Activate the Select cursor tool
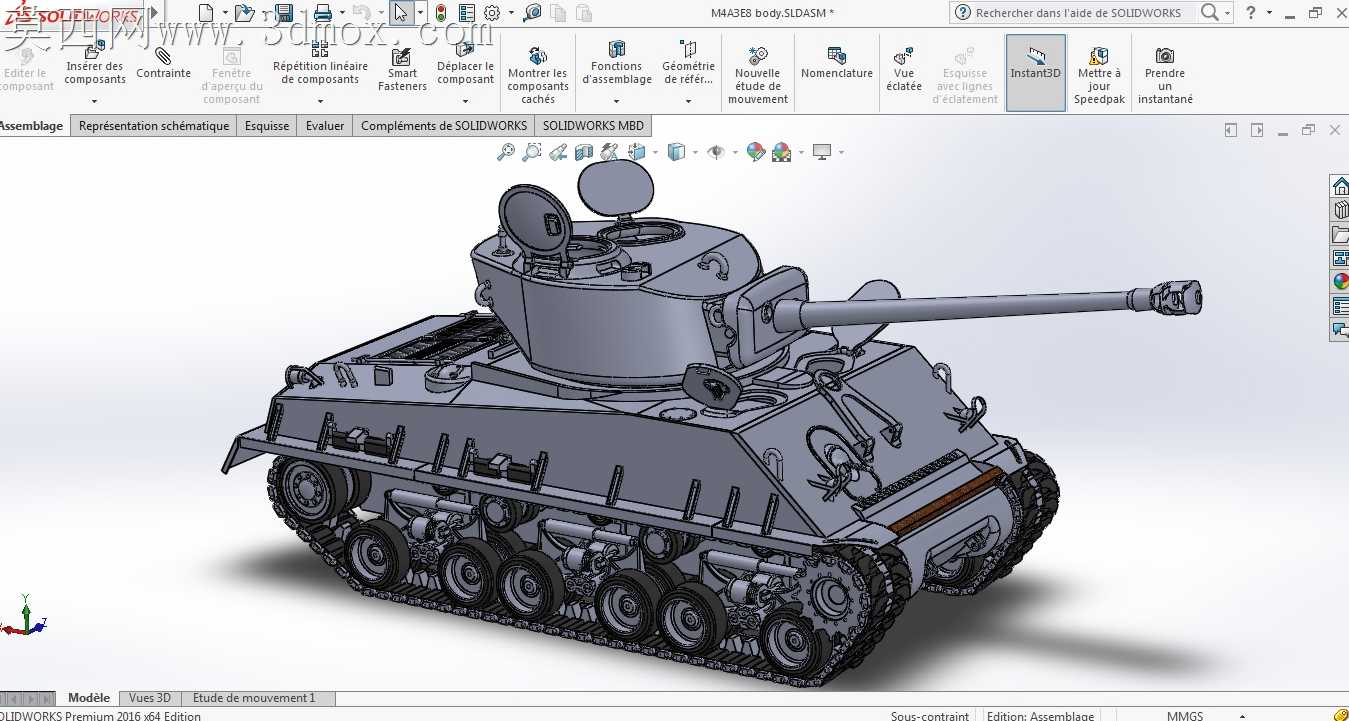This screenshot has height=721, width=1349. (401, 12)
